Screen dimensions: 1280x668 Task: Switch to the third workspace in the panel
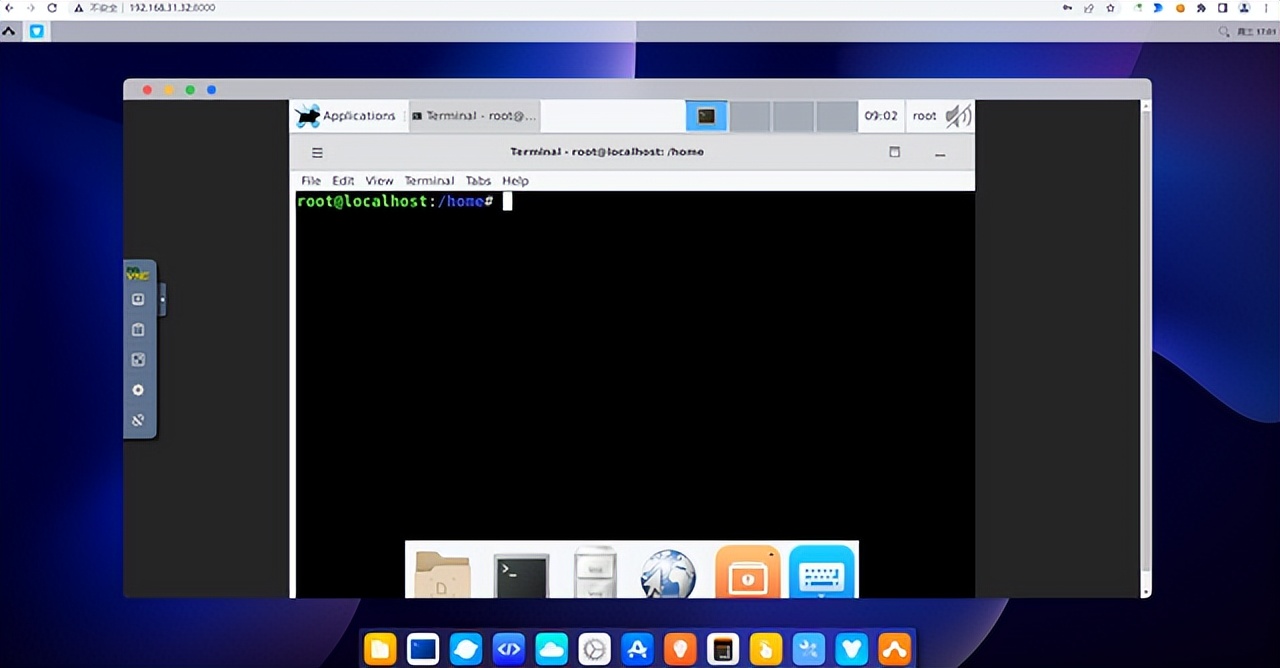click(793, 116)
